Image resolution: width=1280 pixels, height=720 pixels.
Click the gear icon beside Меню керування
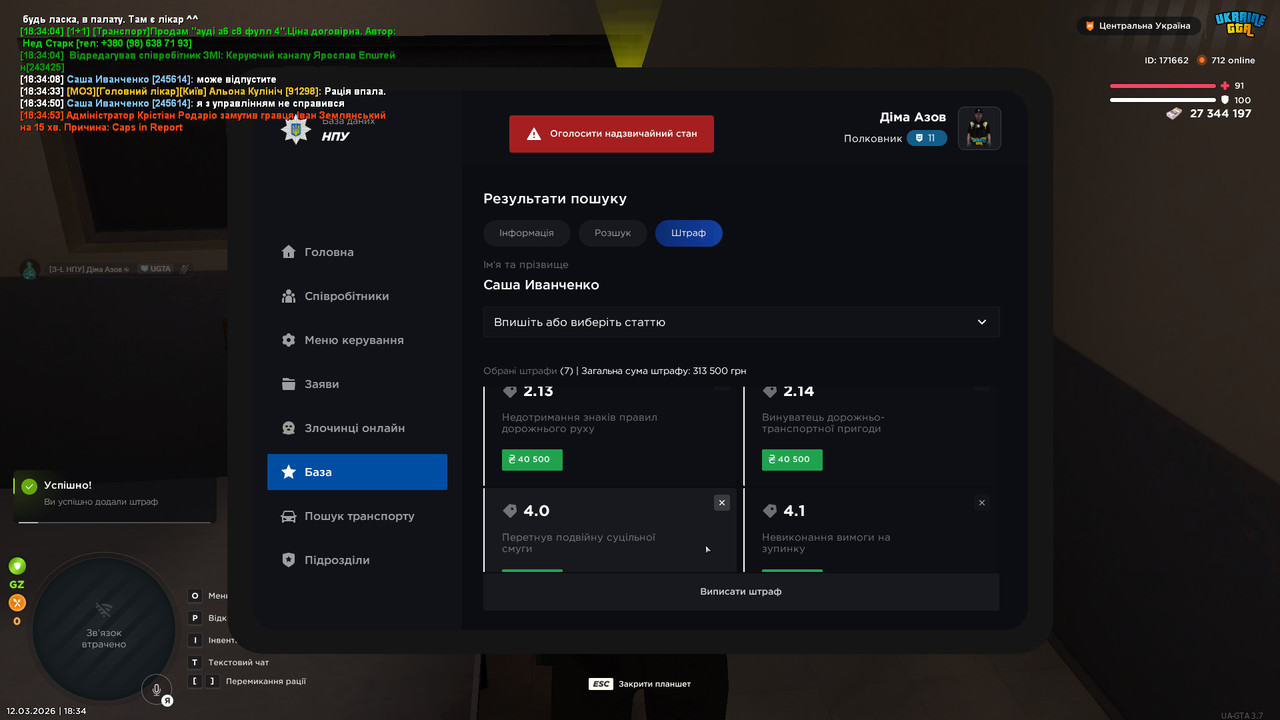(x=289, y=340)
